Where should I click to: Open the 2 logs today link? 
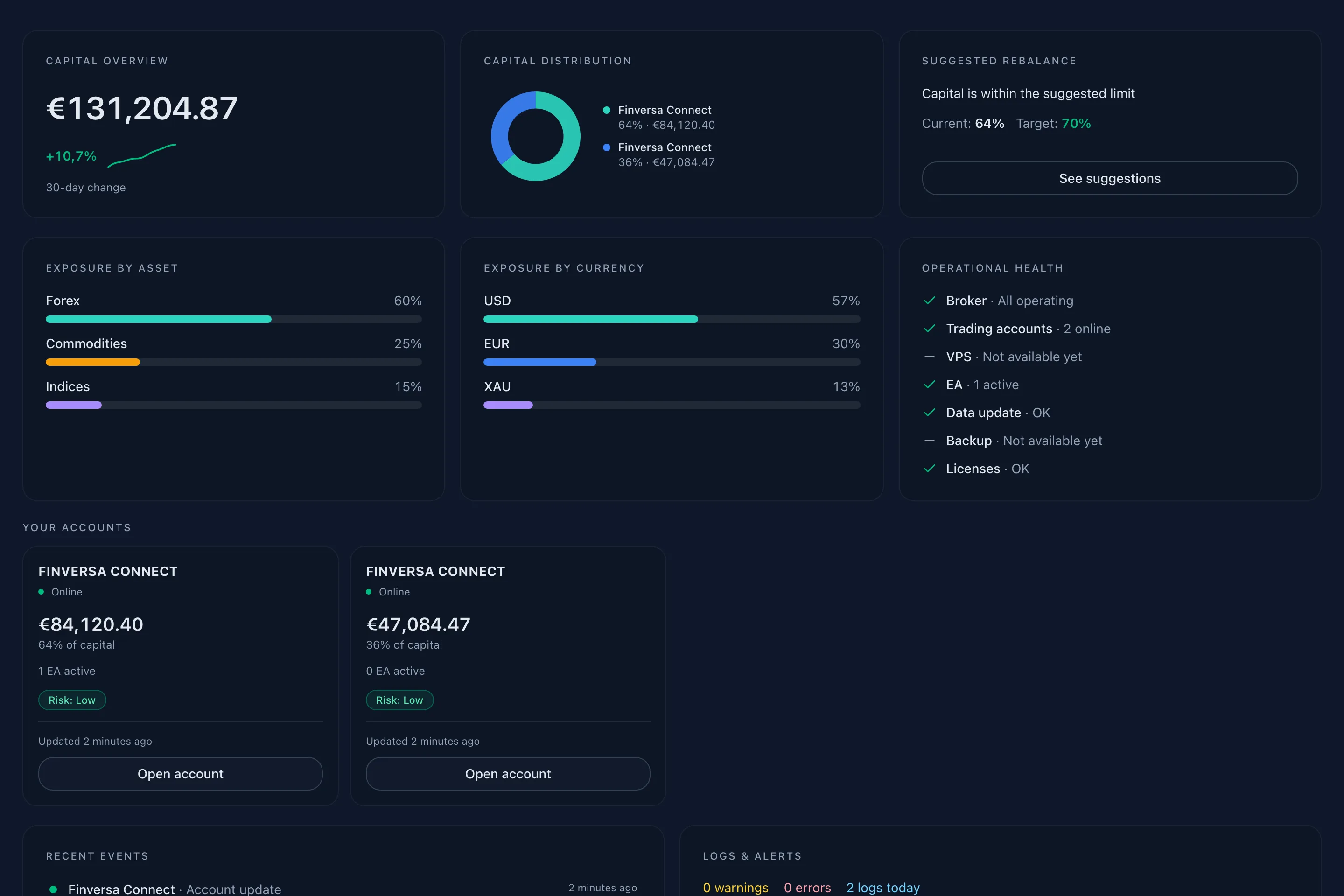(x=883, y=888)
